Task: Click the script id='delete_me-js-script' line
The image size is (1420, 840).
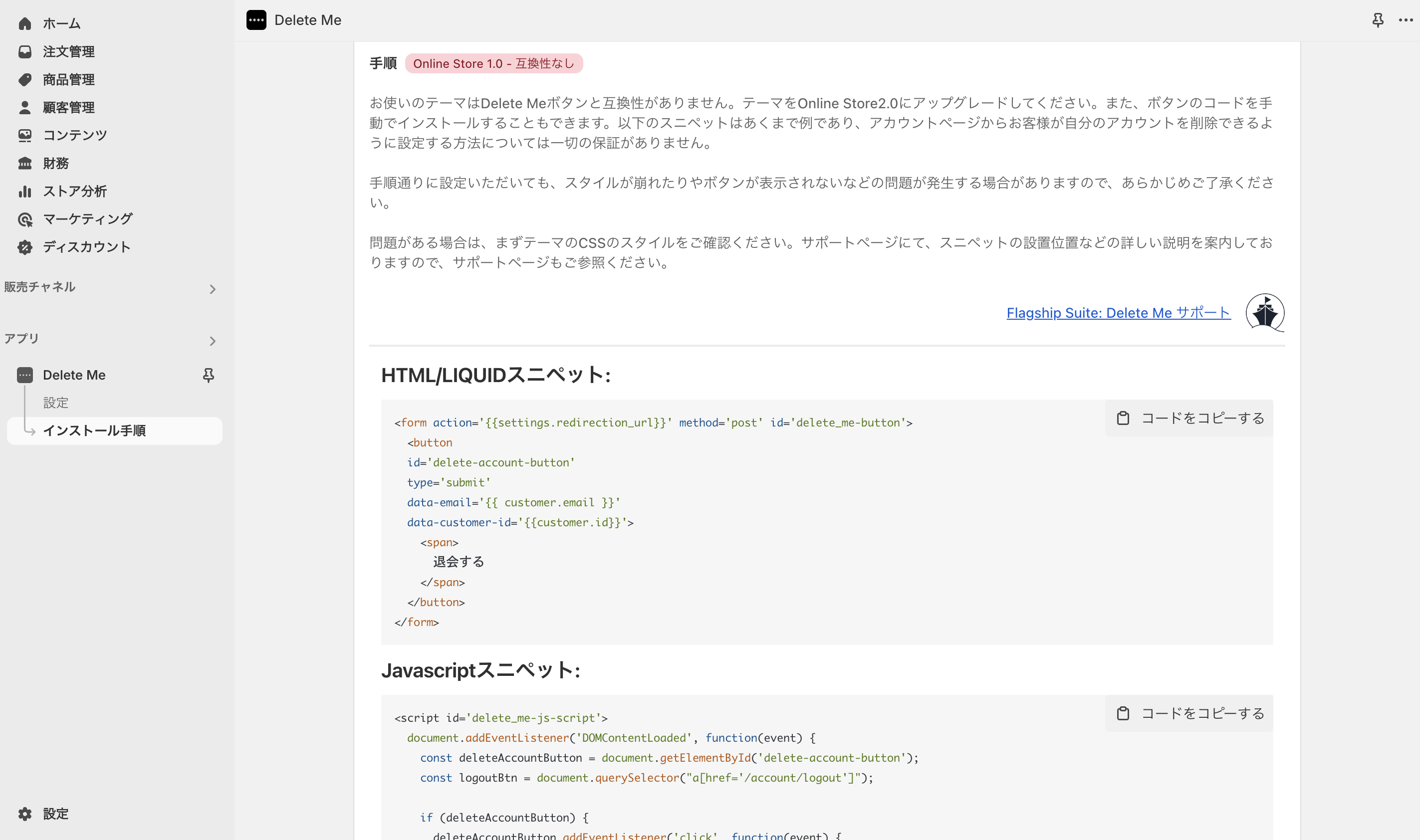Action: coord(501,718)
